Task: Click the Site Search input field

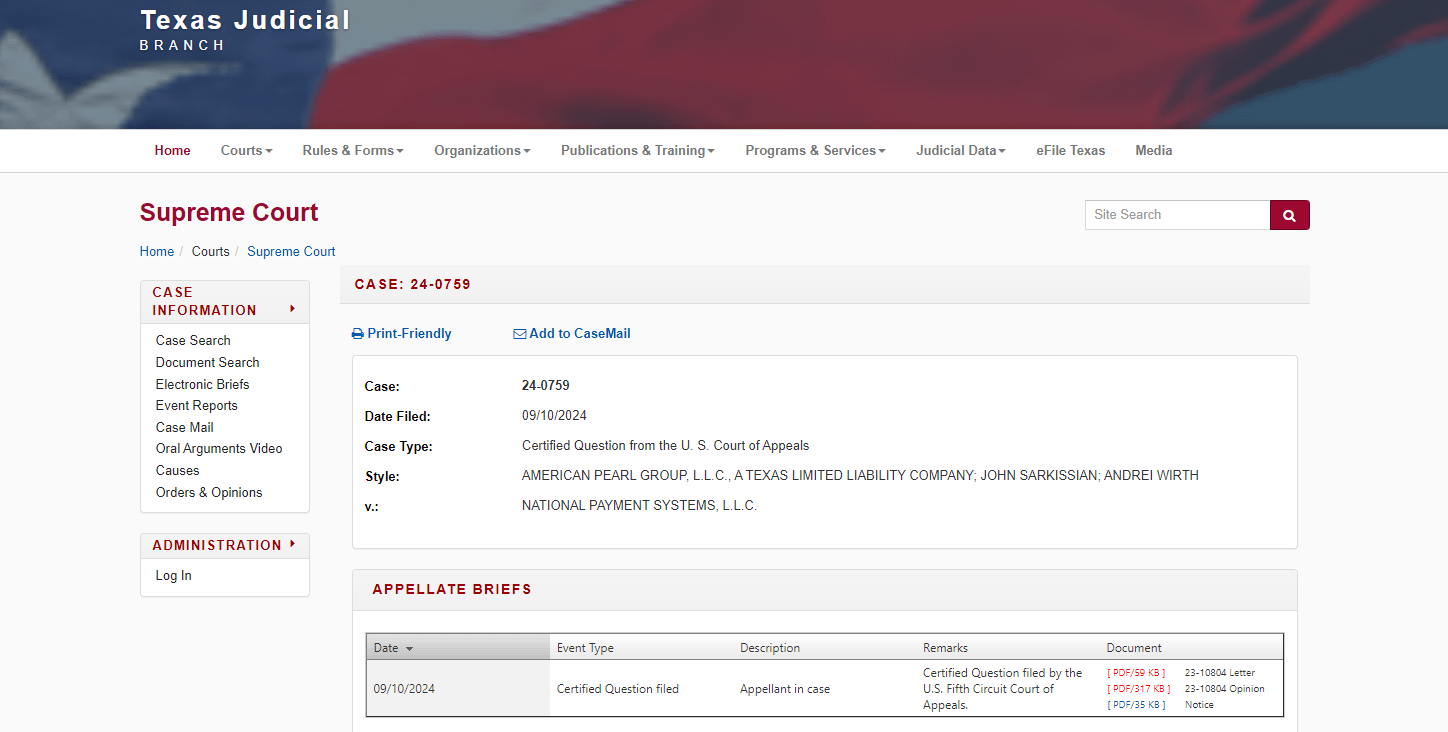Action: pos(1177,215)
